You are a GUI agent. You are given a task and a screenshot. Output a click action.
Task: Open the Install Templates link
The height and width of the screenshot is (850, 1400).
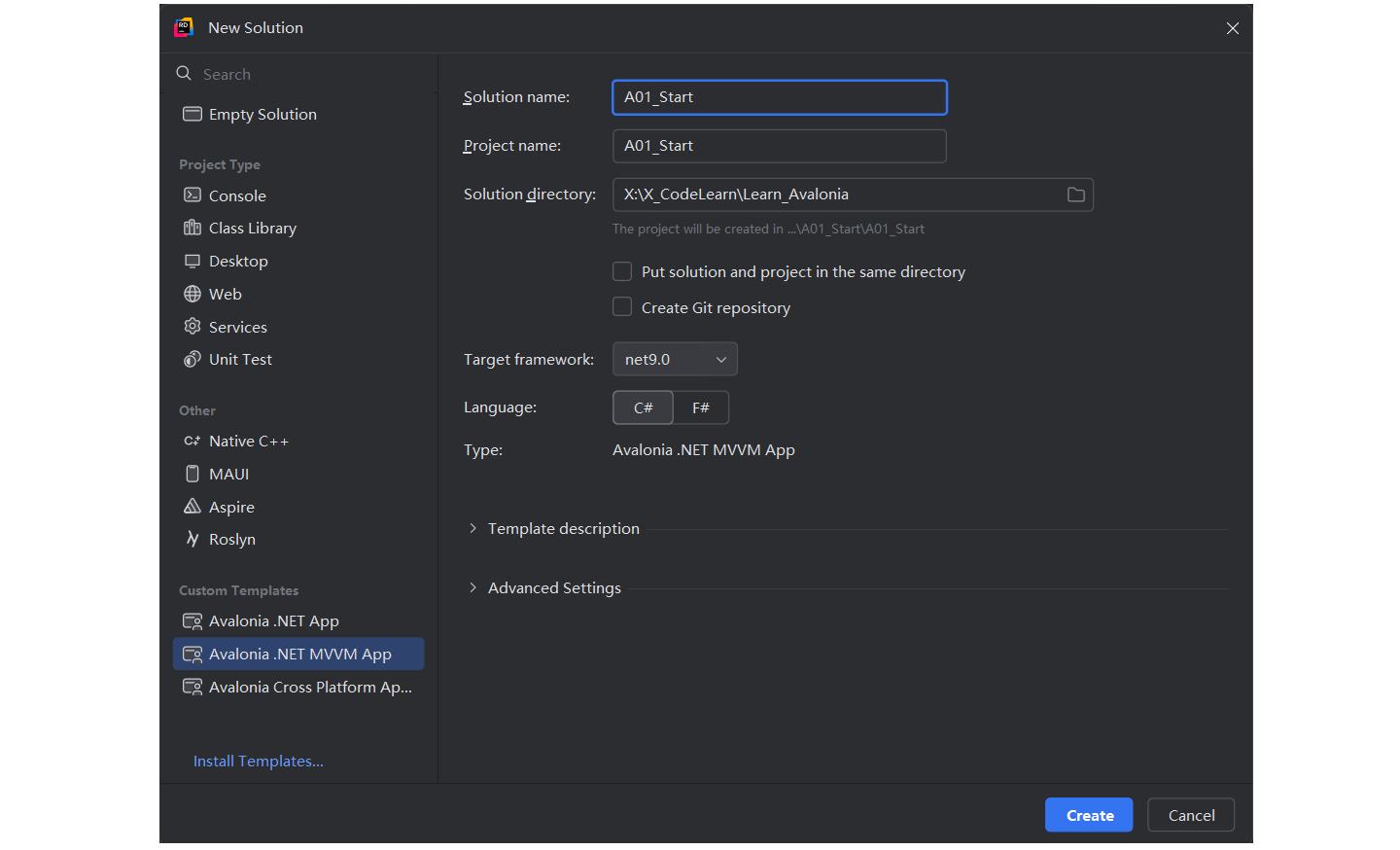tap(259, 761)
